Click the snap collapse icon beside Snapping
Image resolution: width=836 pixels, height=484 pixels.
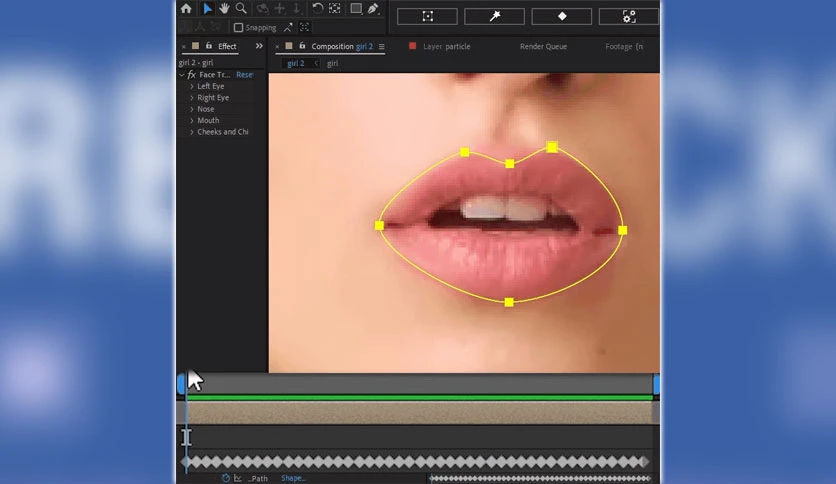(288, 27)
